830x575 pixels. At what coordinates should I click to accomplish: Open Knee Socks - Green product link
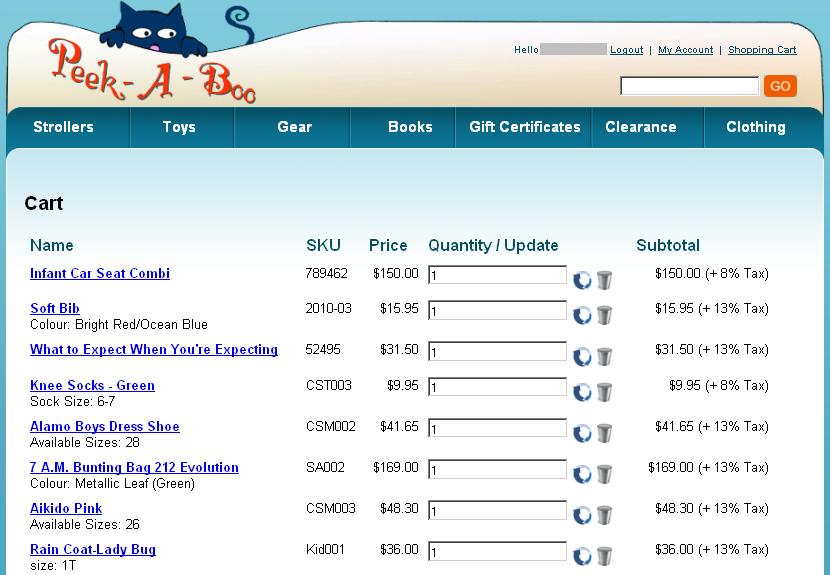93,385
